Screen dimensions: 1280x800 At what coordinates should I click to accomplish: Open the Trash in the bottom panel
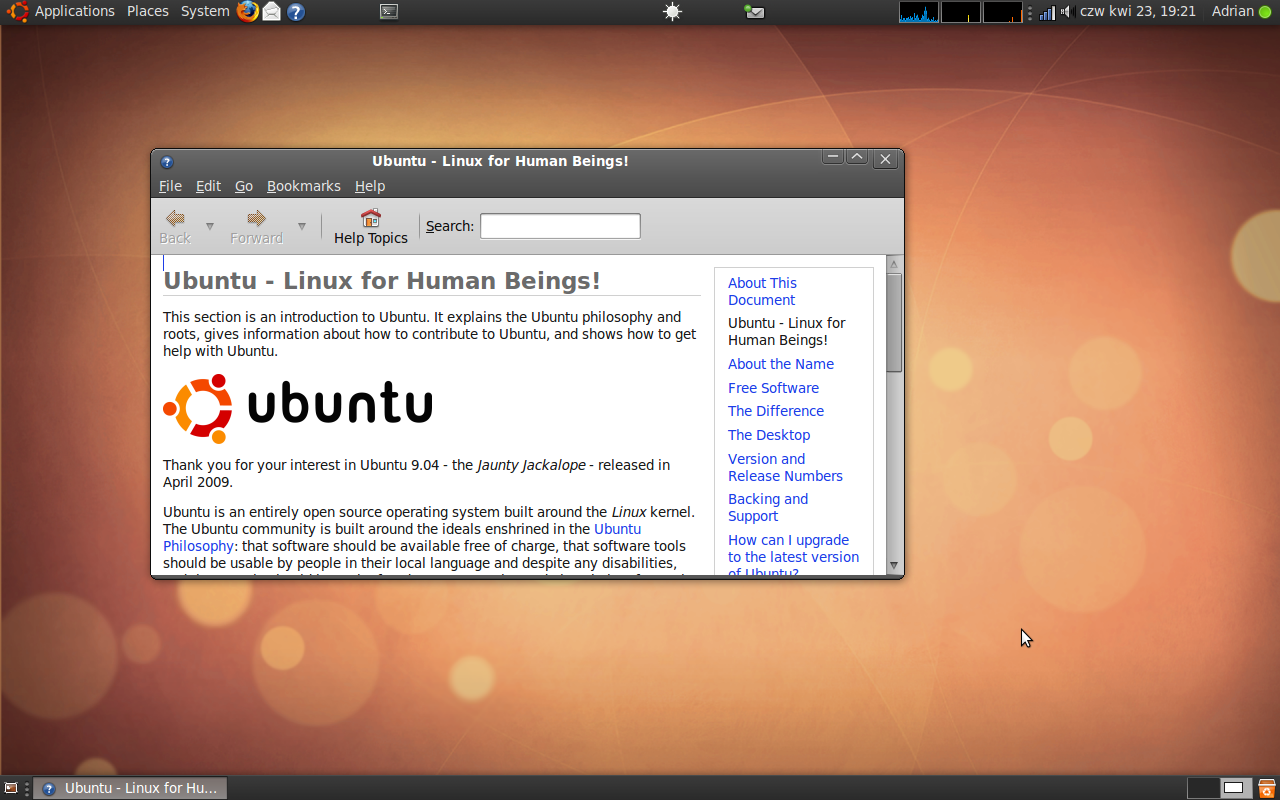pyautogui.click(x=1266, y=788)
